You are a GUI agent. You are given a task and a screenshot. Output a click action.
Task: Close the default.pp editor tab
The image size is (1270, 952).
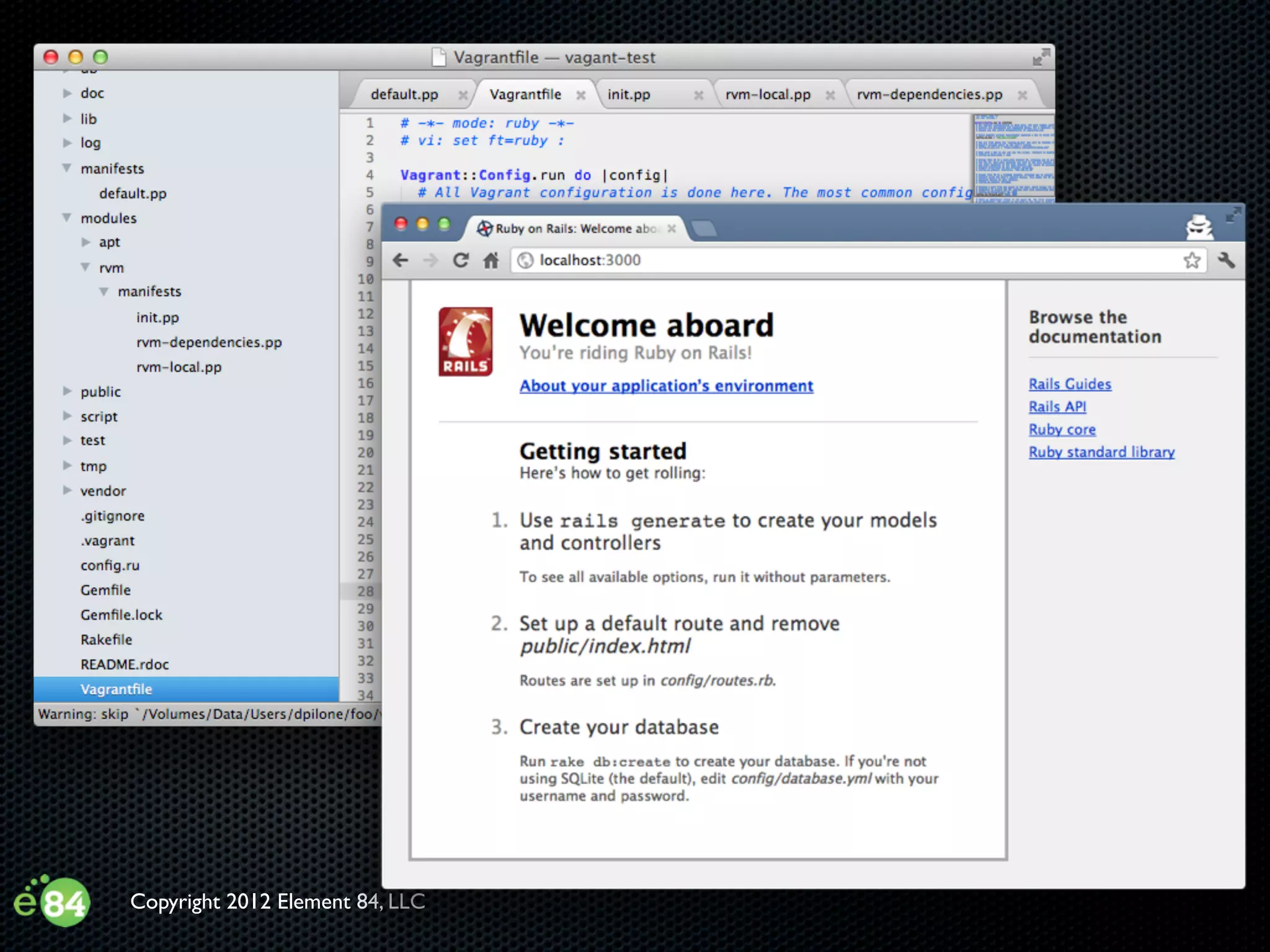click(463, 95)
